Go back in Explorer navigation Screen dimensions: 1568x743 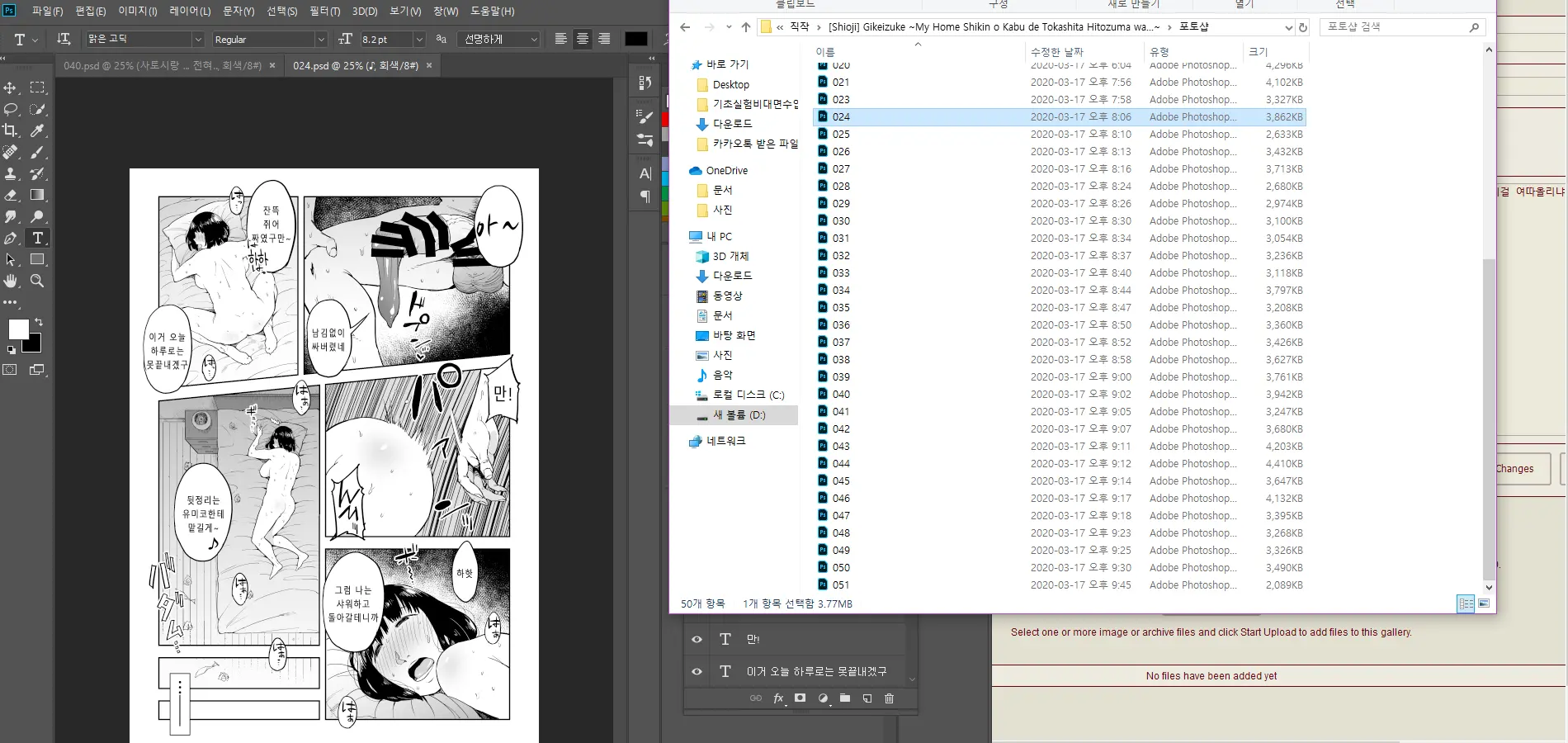(685, 27)
